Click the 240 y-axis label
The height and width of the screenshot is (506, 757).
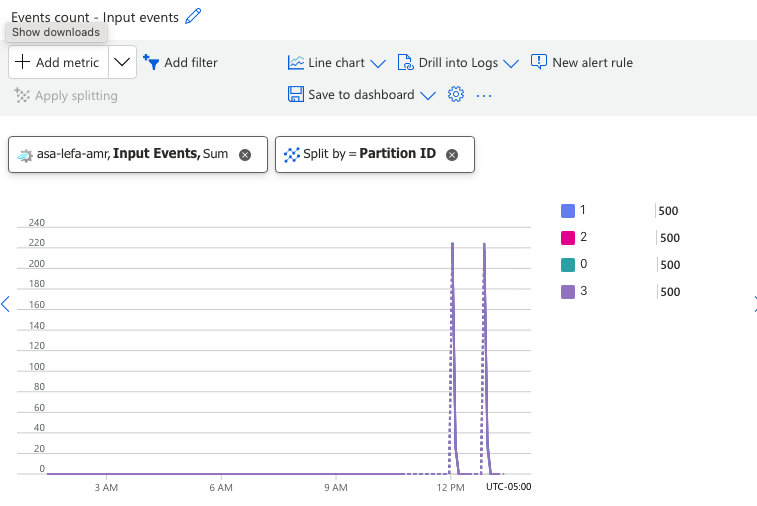[37, 223]
